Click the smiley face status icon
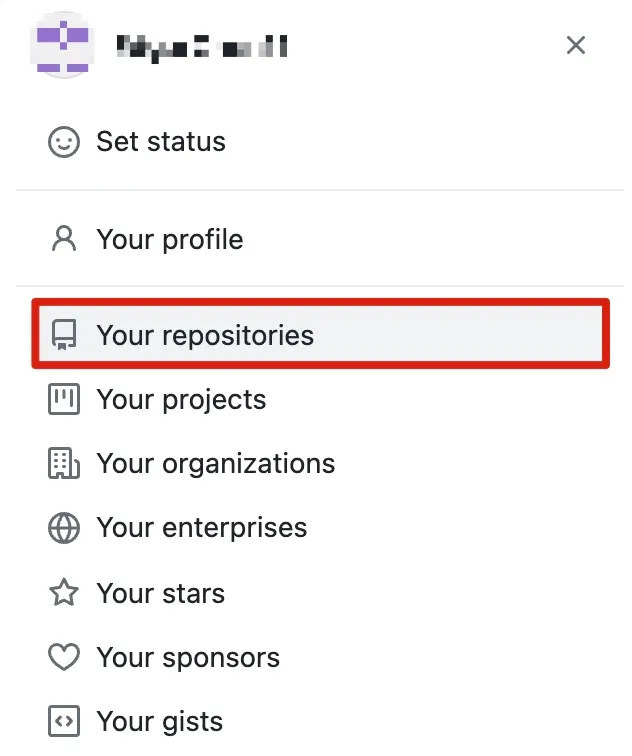632x756 pixels. [x=64, y=142]
